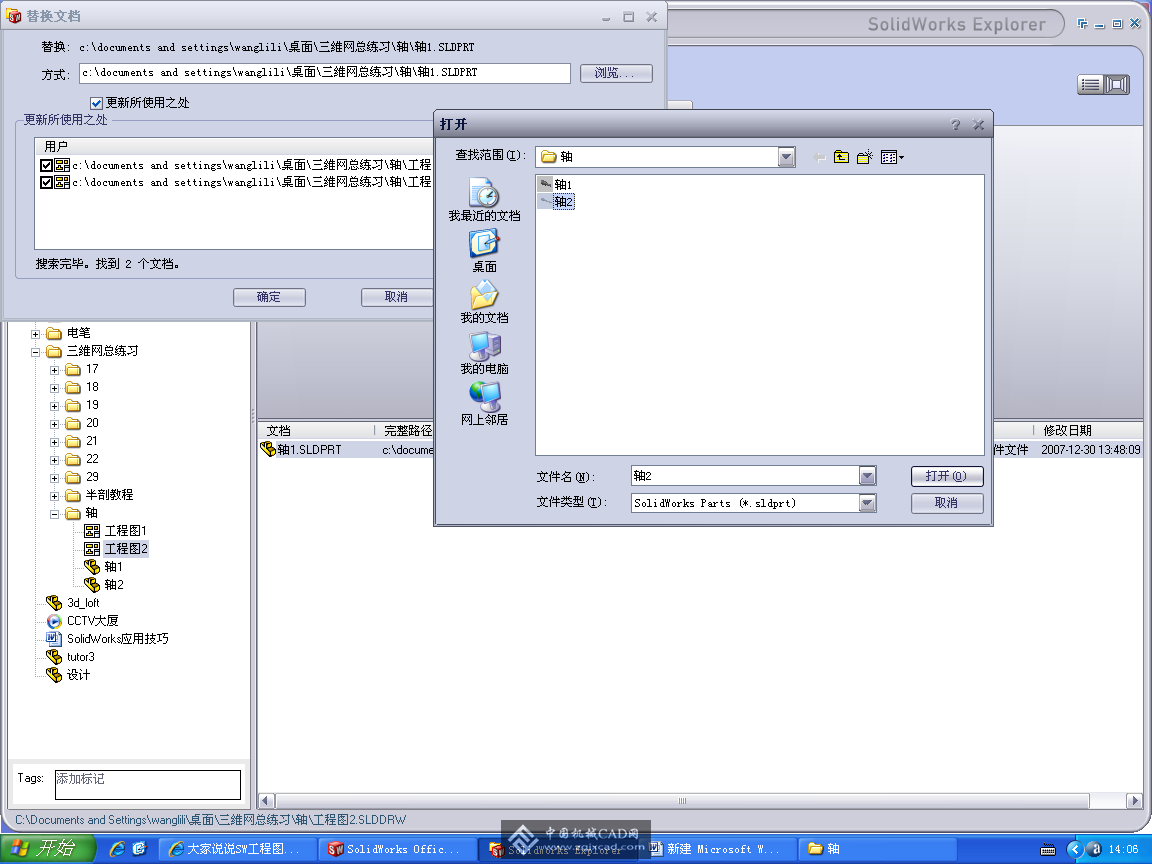Select 设计 part in the tree
Viewport: 1152px width, 864px height.
pos(68,674)
